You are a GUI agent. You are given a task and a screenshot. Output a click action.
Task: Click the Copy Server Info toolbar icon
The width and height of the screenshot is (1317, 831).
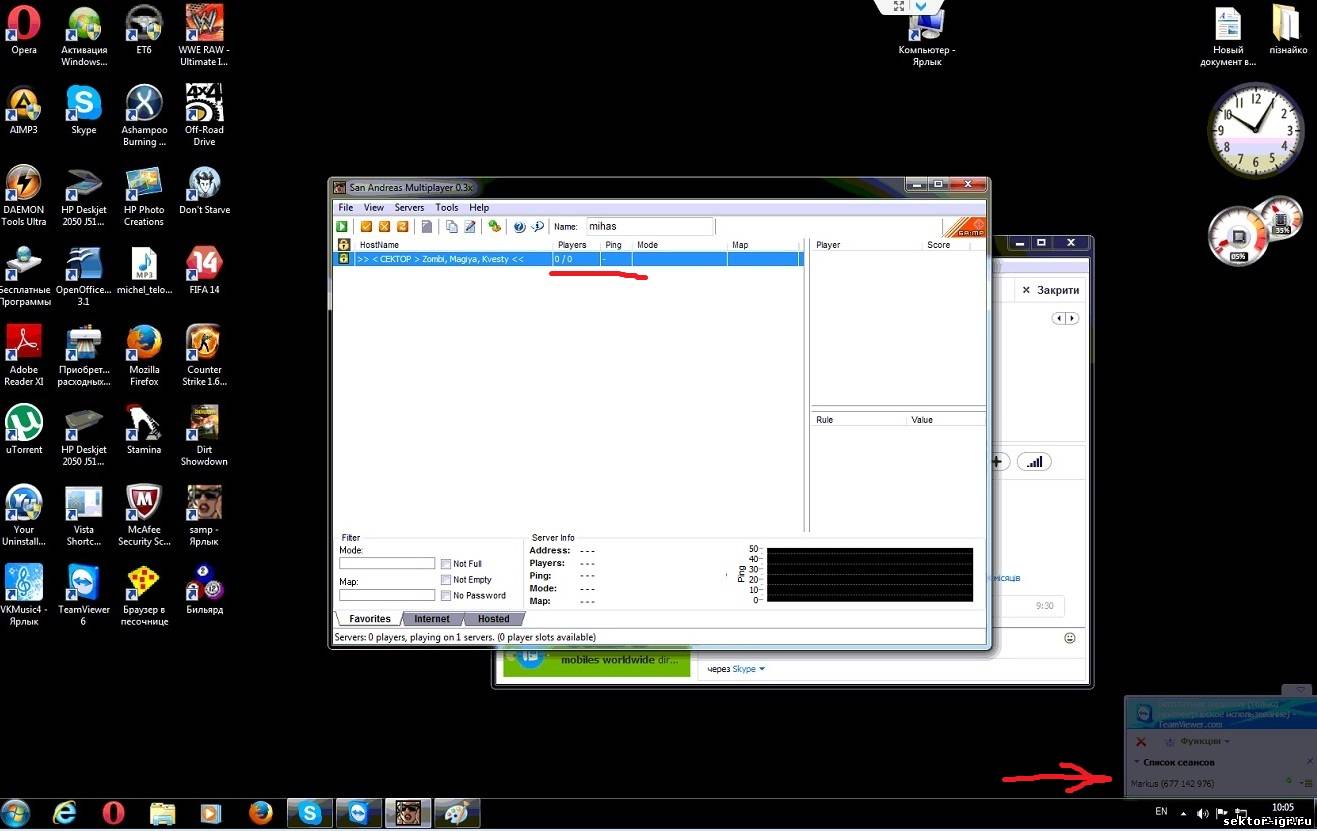(x=451, y=227)
